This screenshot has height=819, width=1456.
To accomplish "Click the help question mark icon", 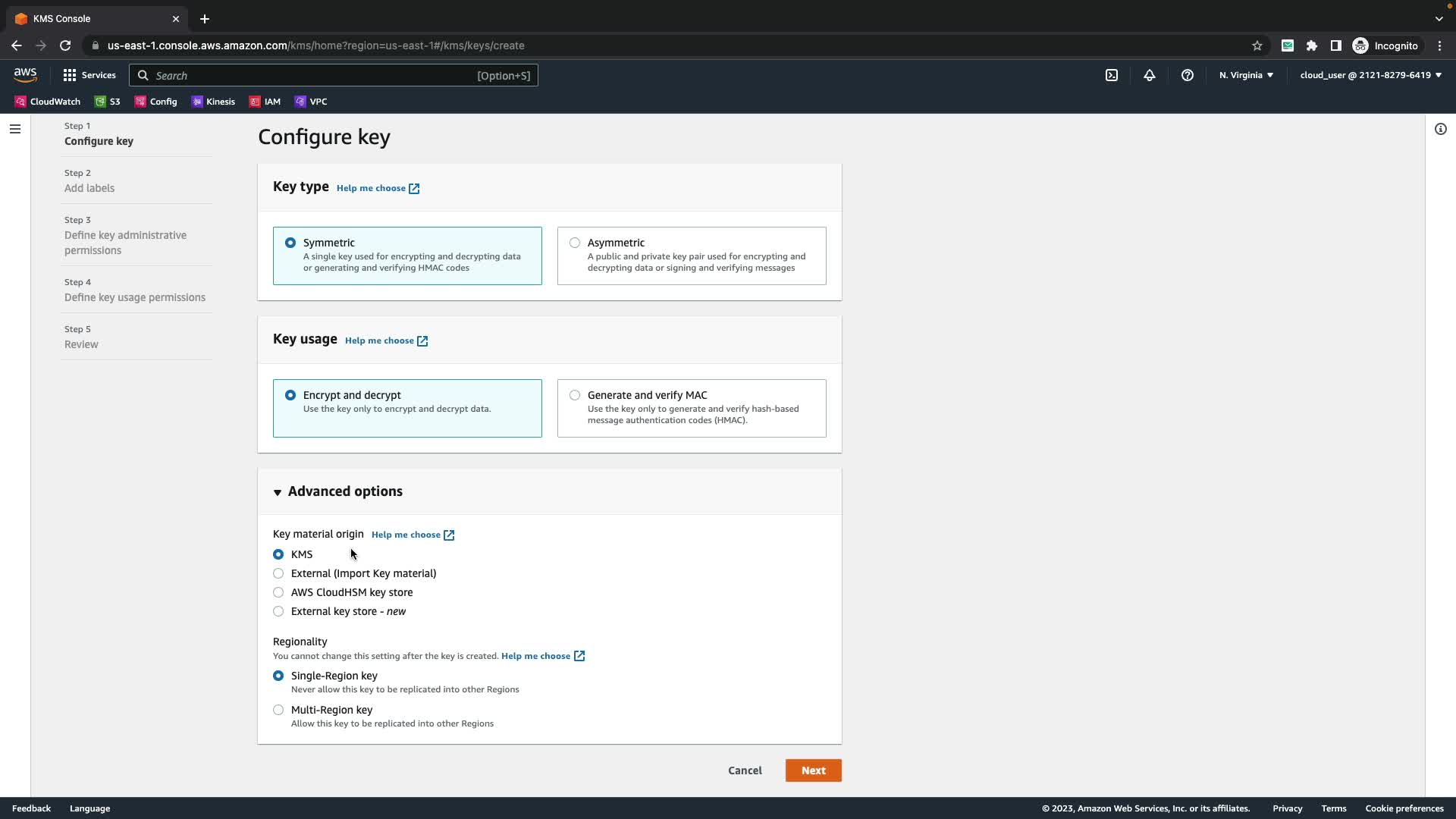I will (x=1188, y=75).
